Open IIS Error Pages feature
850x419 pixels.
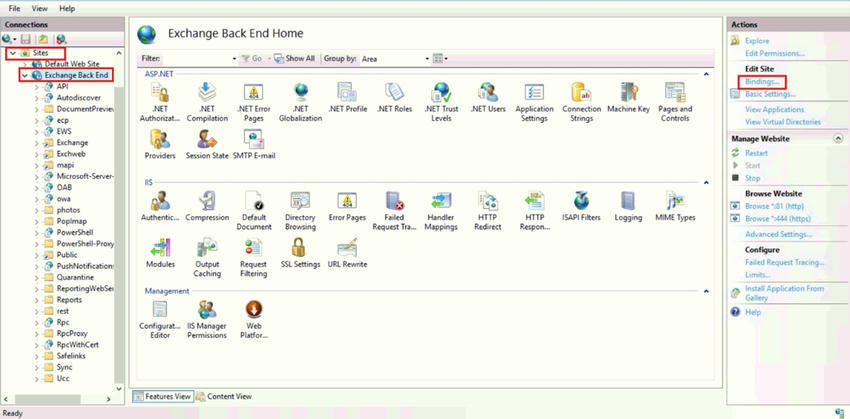(347, 207)
